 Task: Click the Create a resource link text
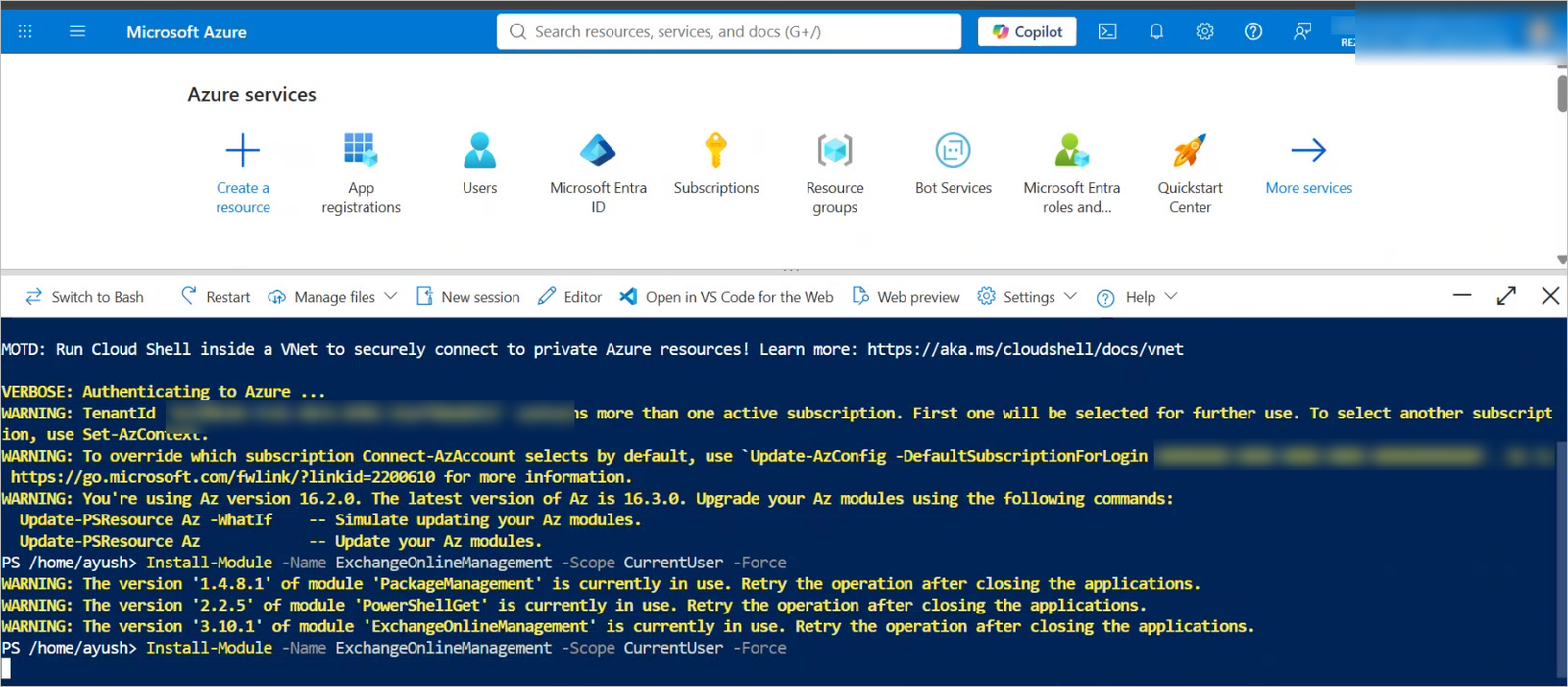point(243,197)
